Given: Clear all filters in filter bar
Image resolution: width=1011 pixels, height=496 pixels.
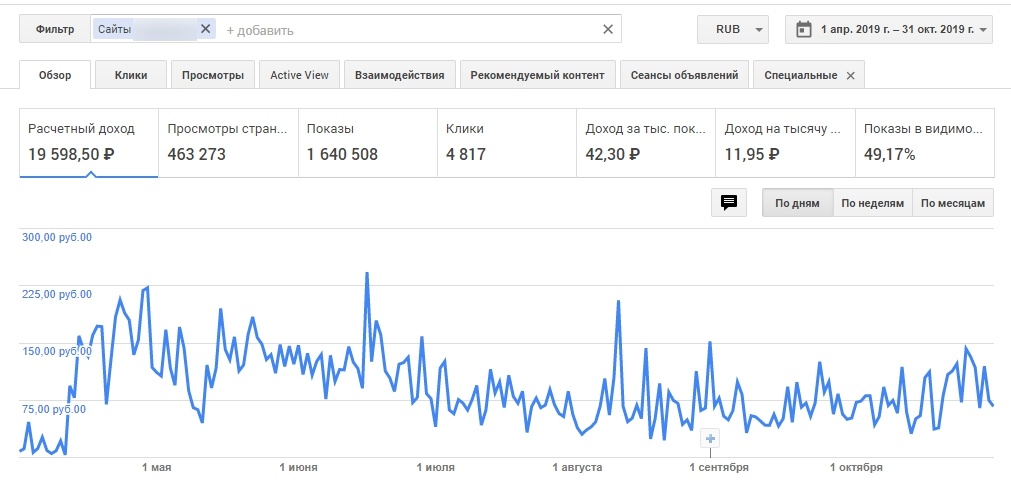Looking at the screenshot, I should pos(607,29).
